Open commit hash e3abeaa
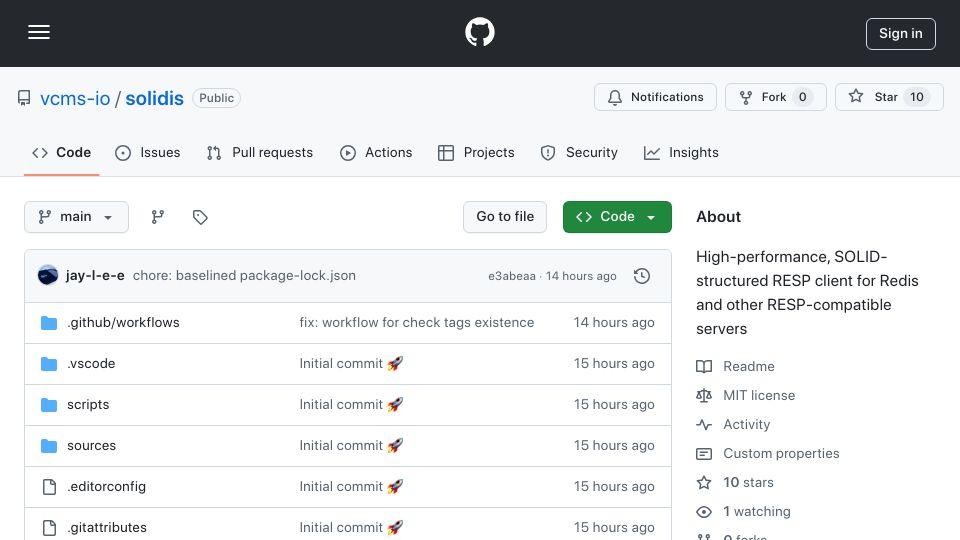960x540 pixels. (x=512, y=276)
